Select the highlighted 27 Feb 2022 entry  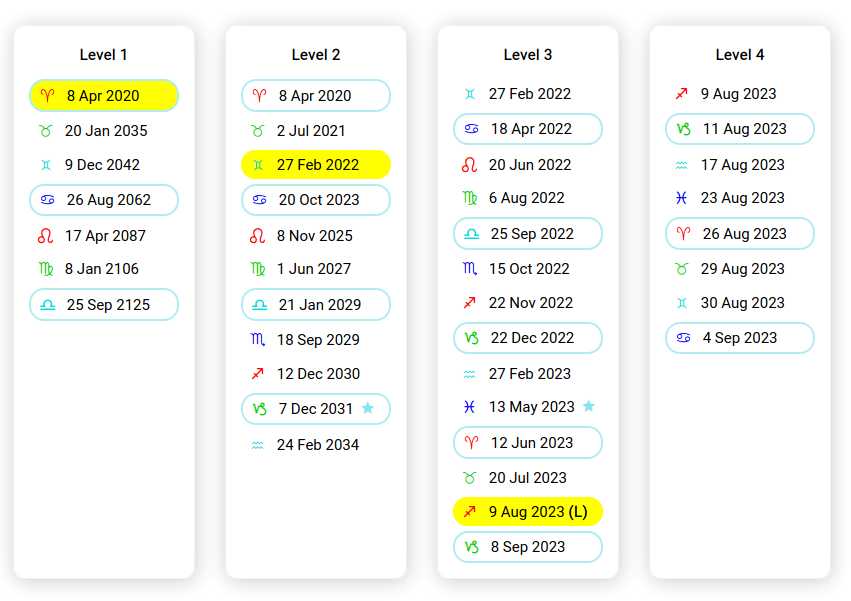(316, 165)
